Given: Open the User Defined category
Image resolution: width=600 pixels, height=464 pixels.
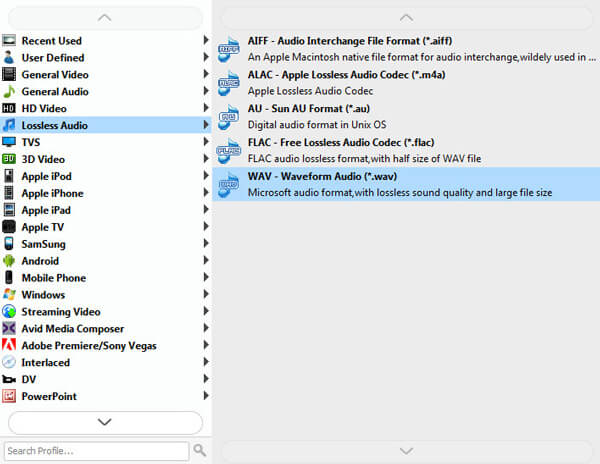Looking at the screenshot, I should 106,57.
